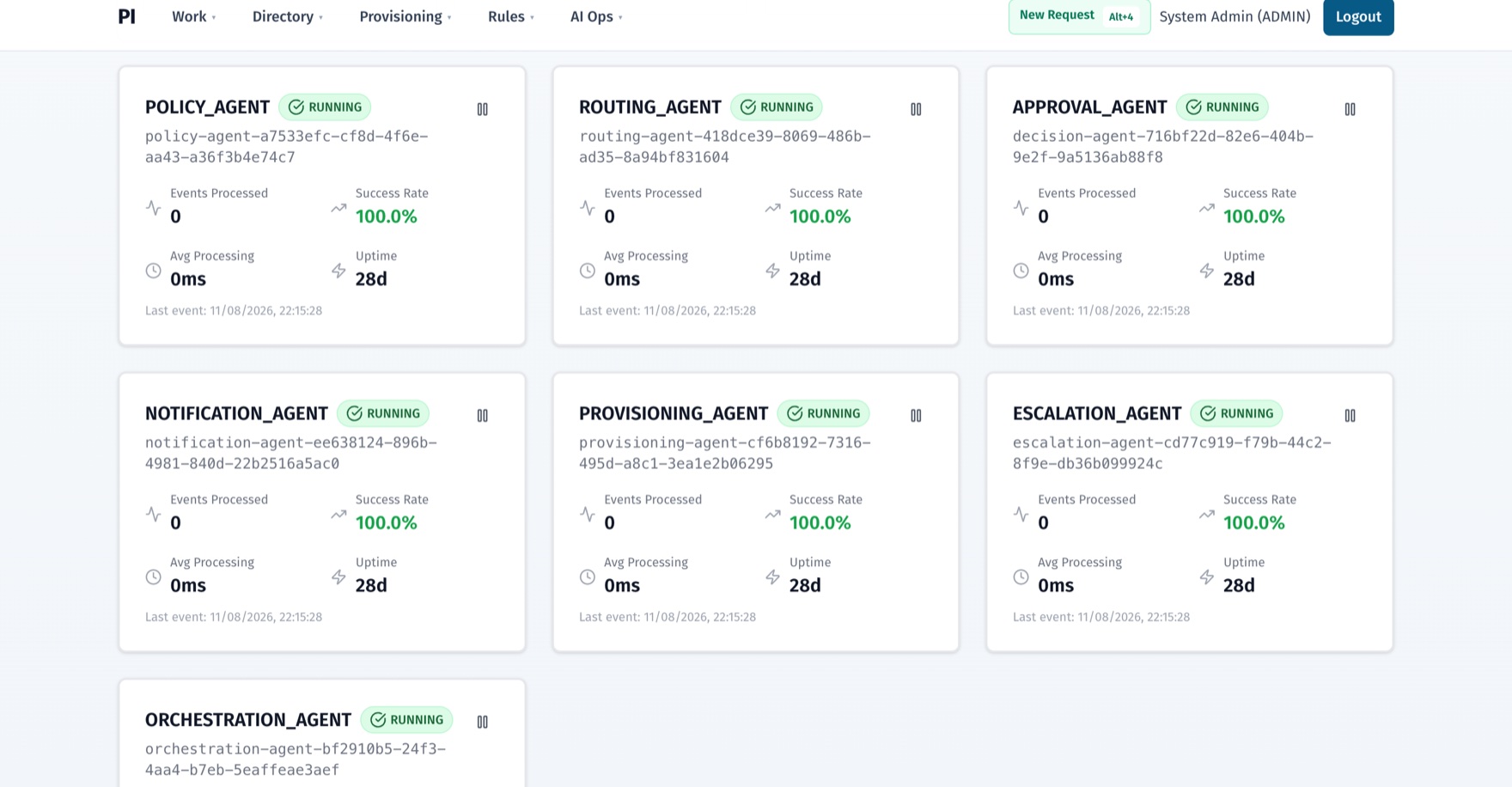
Task: Select the ORCHESTRATION_AGENT card title
Action: [x=248, y=720]
